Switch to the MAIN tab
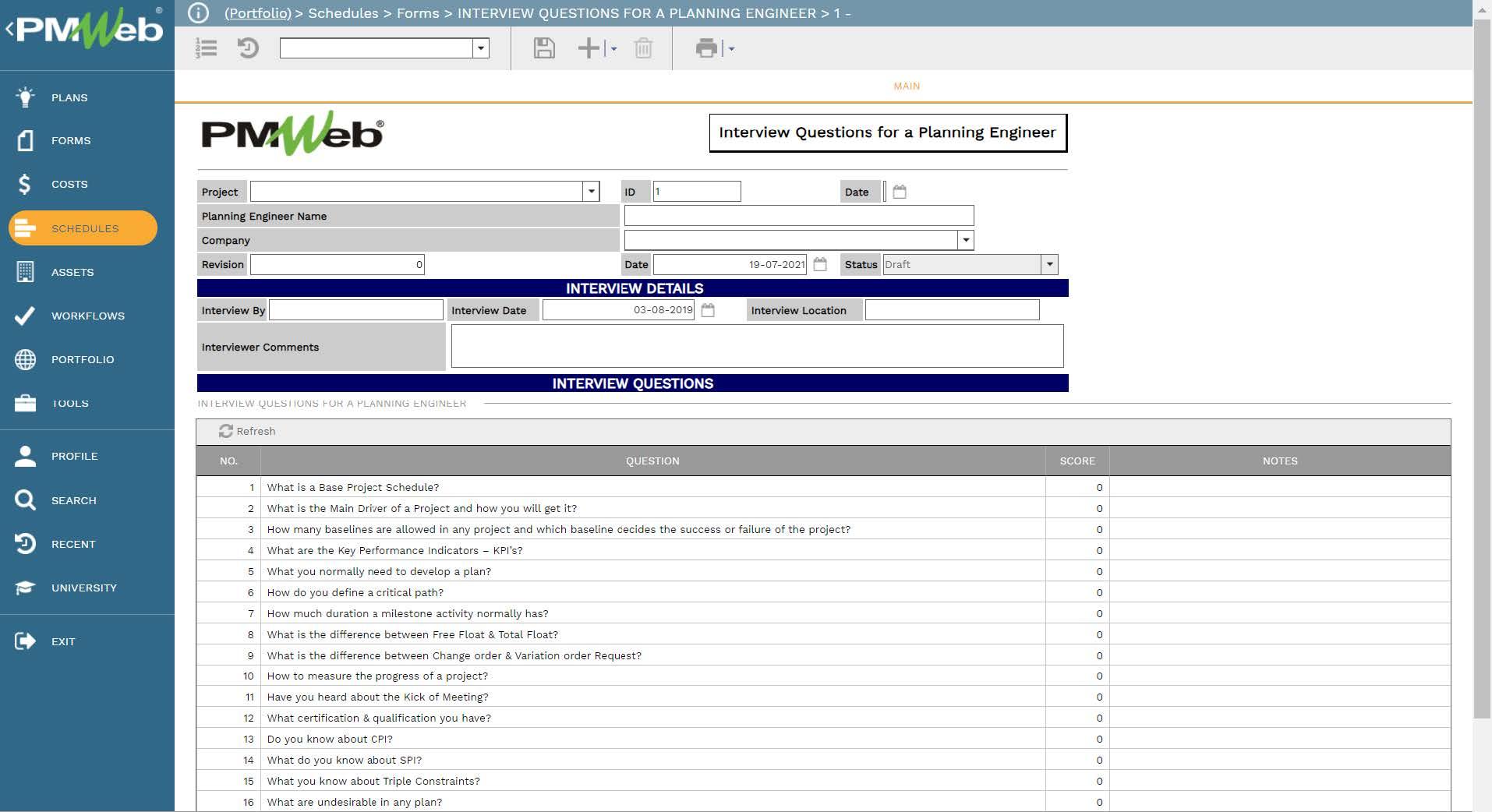The width and height of the screenshot is (1492, 812). point(907,86)
